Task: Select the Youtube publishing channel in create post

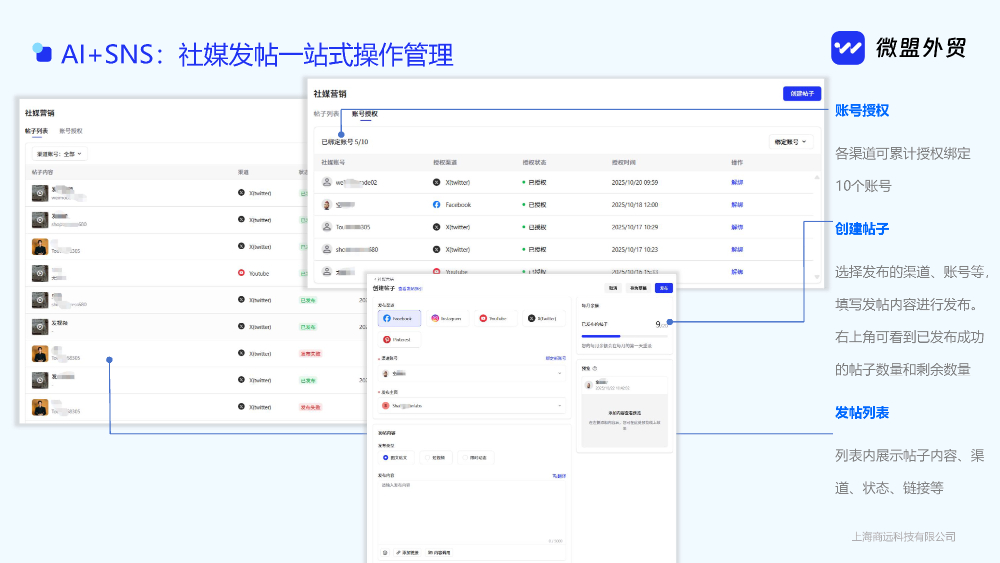Action: tap(496, 318)
